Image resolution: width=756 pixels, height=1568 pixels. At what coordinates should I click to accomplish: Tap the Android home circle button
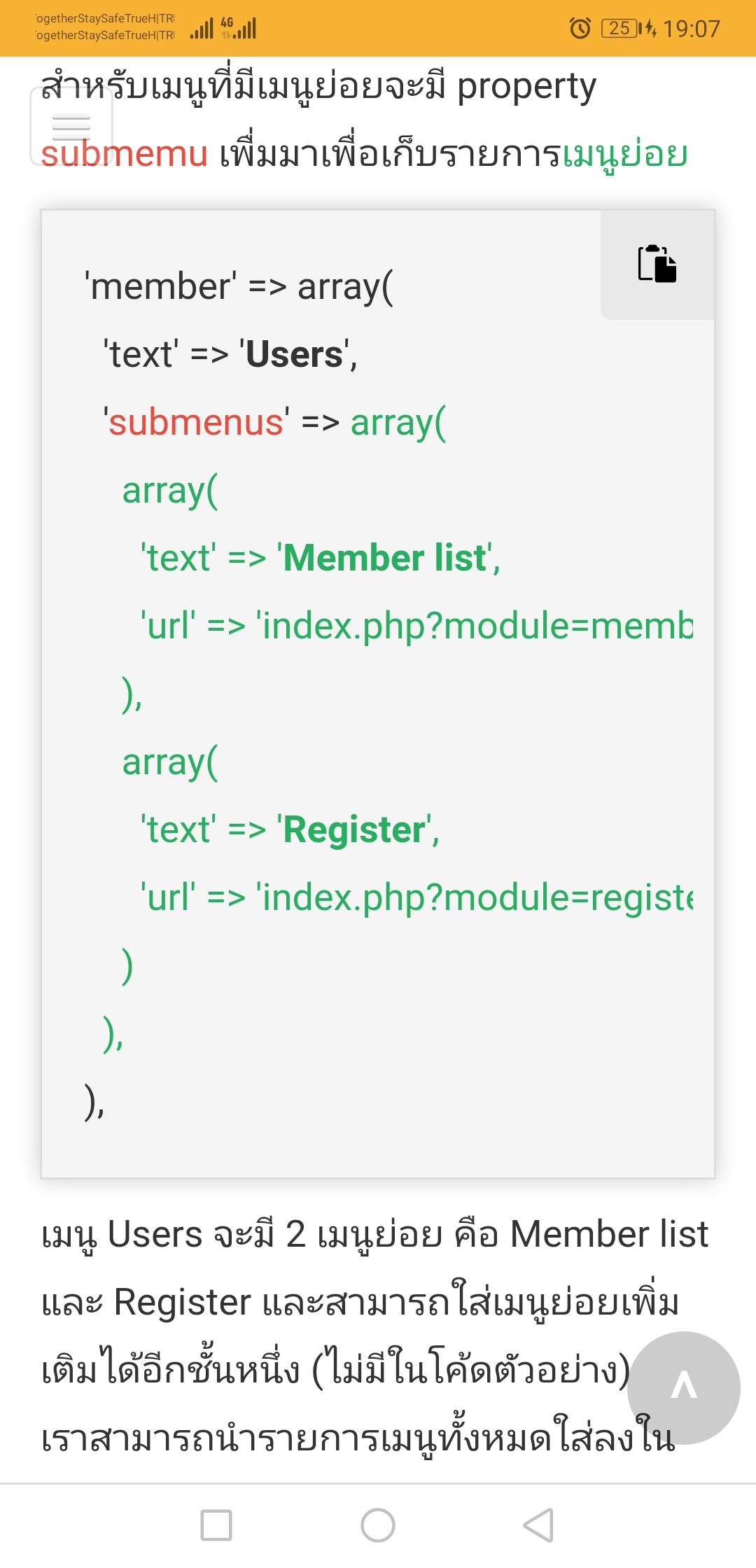[x=378, y=1525]
